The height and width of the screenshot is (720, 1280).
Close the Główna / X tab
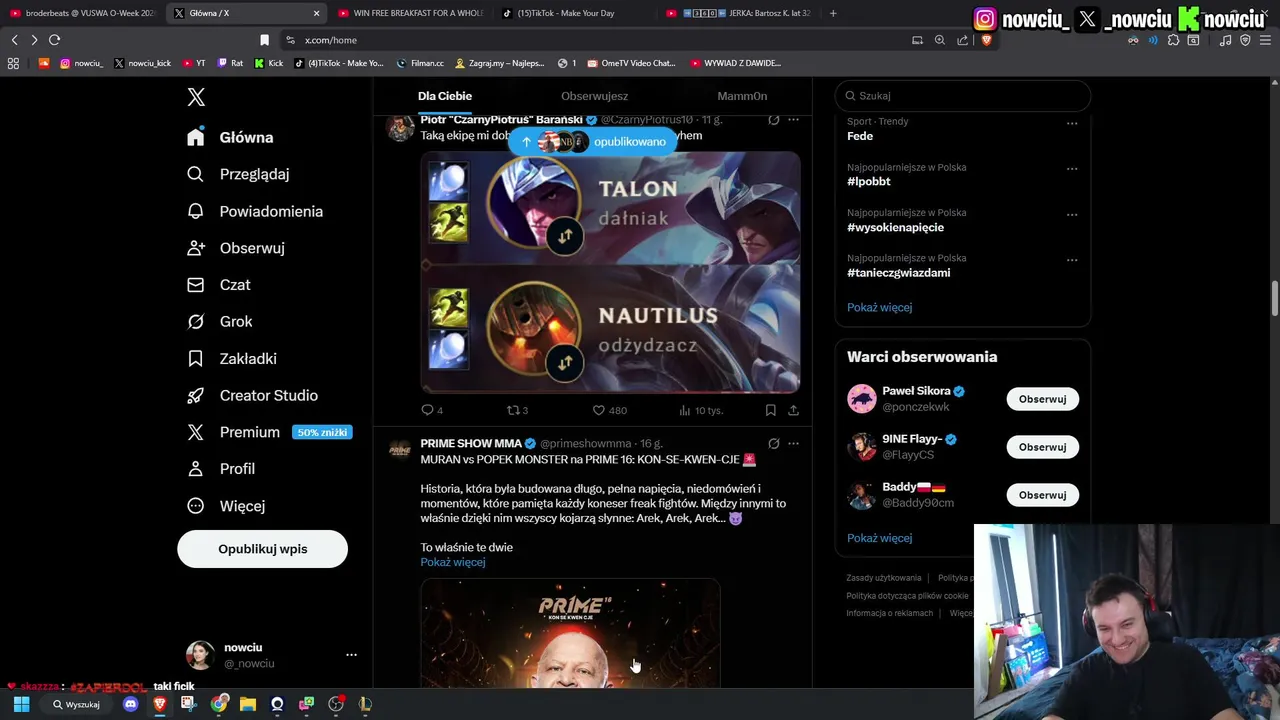[317, 13]
